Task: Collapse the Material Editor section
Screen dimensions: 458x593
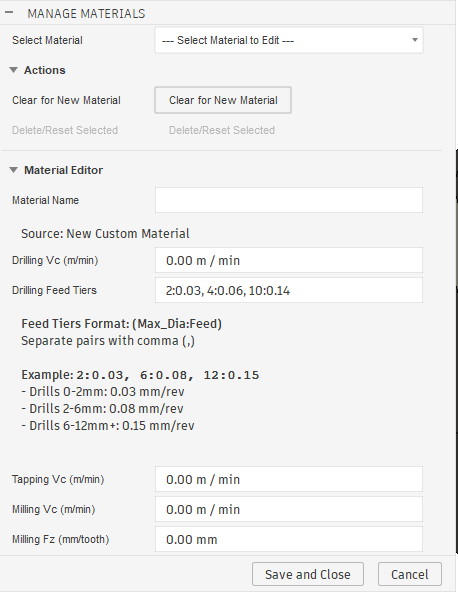Action: [14, 170]
